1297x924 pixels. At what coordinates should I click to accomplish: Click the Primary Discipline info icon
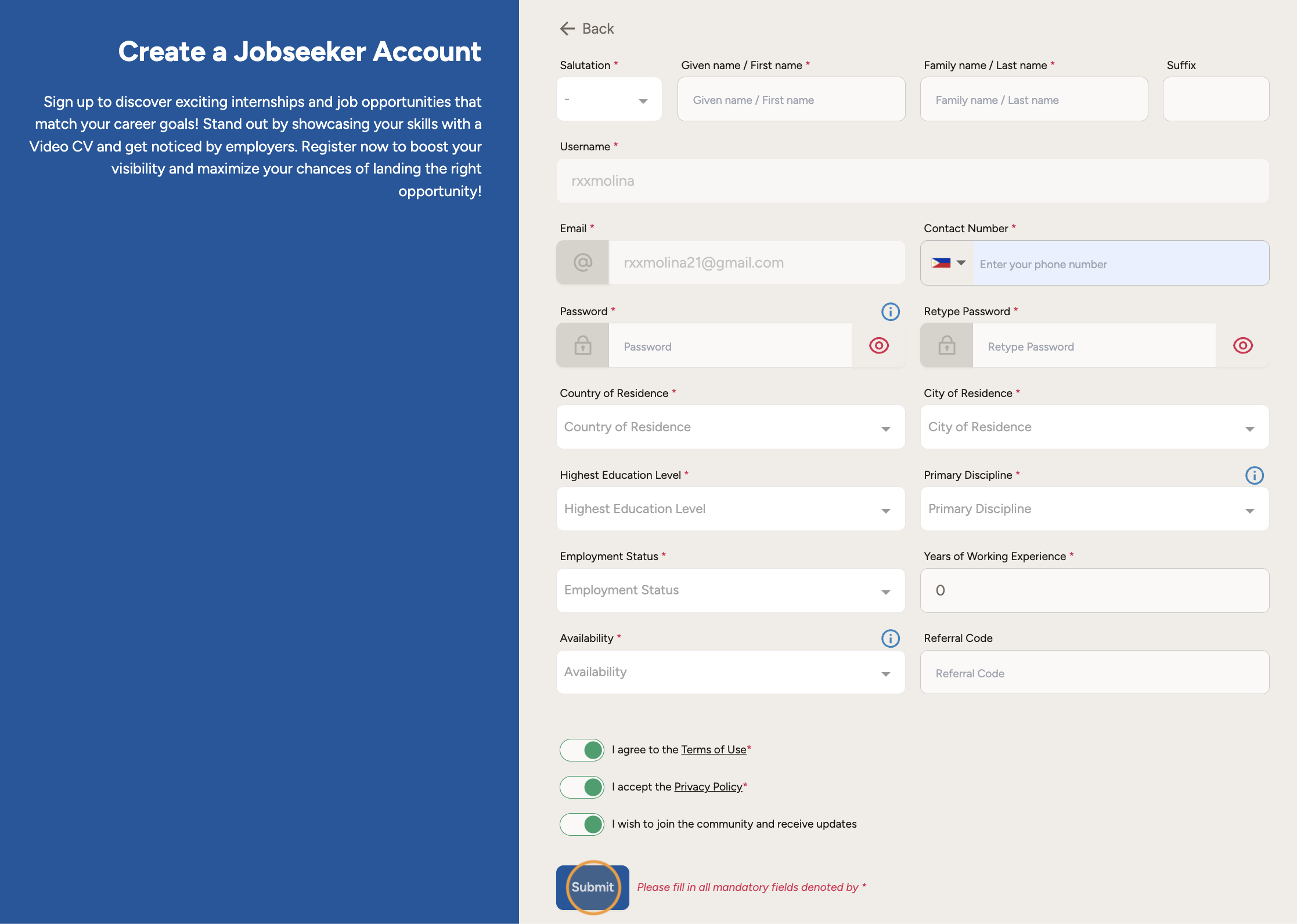coord(1254,475)
